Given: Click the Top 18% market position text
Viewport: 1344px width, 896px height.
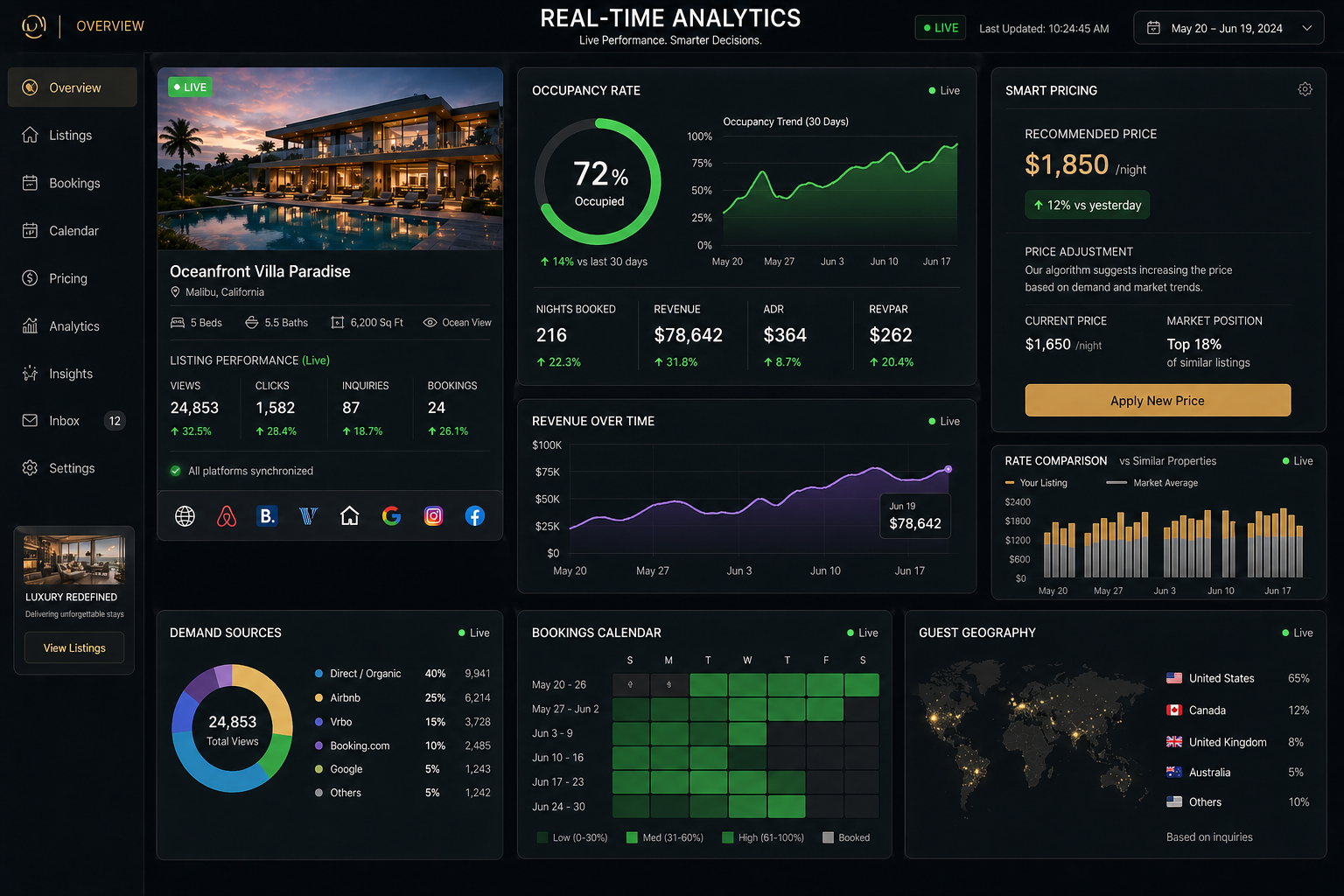Looking at the screenshot, I should (x=1194, y=345).
